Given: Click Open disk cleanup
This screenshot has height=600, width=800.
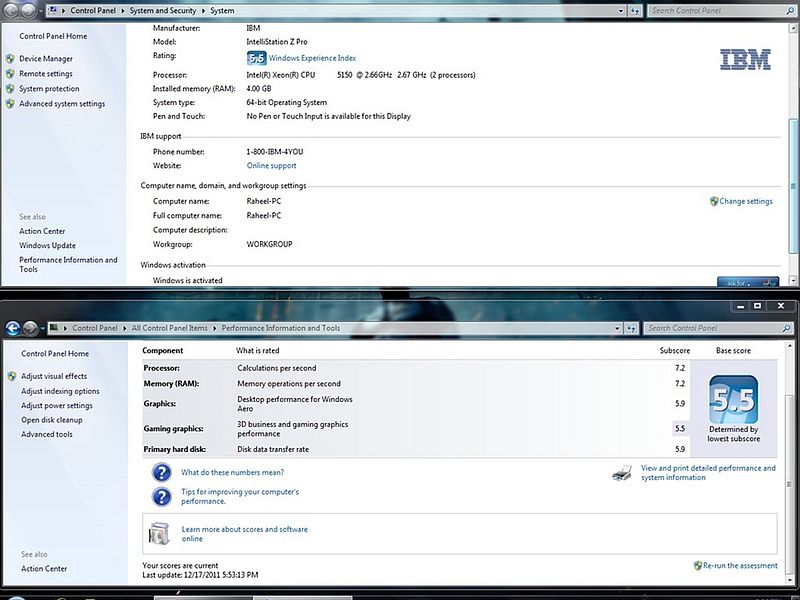Looking at the screenshot, I should click(52, 420).
